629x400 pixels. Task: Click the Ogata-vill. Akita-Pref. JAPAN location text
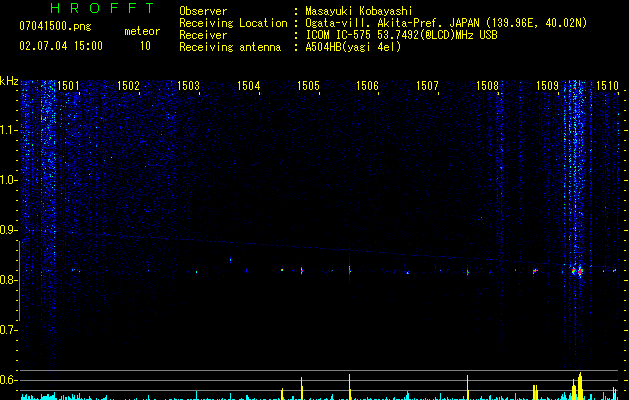pyautogui.click(x=446, y=23)
